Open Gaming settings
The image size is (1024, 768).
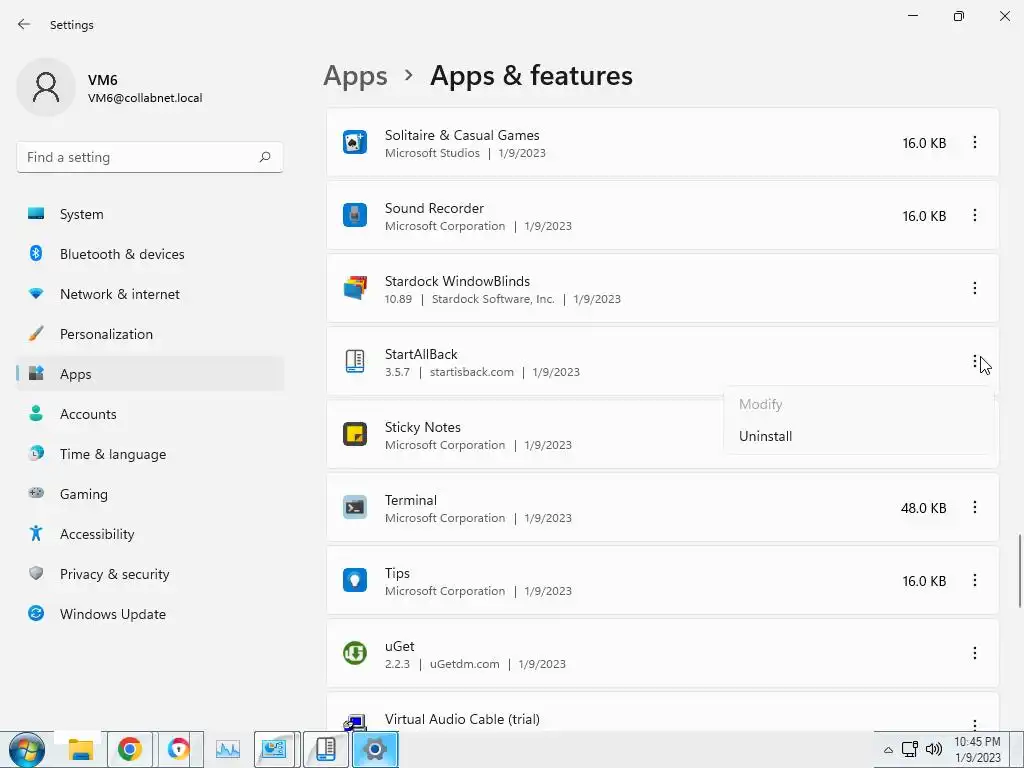click(x=150, y=494)
